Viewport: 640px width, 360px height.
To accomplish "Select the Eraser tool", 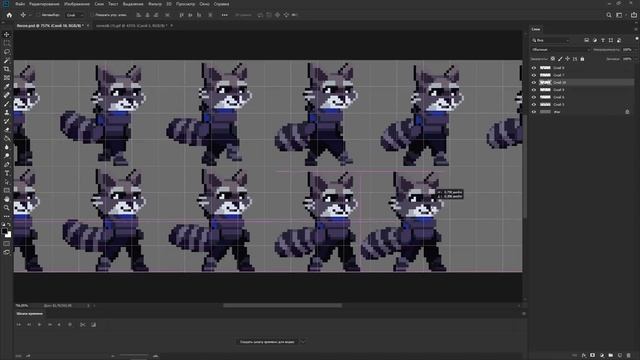I will point(7,130).
